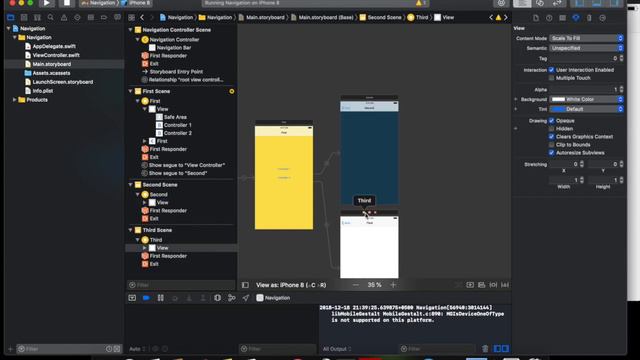Viewport: 640px width, 360px height.
Task: Click the Tag input field
Action: pos(584,58)
